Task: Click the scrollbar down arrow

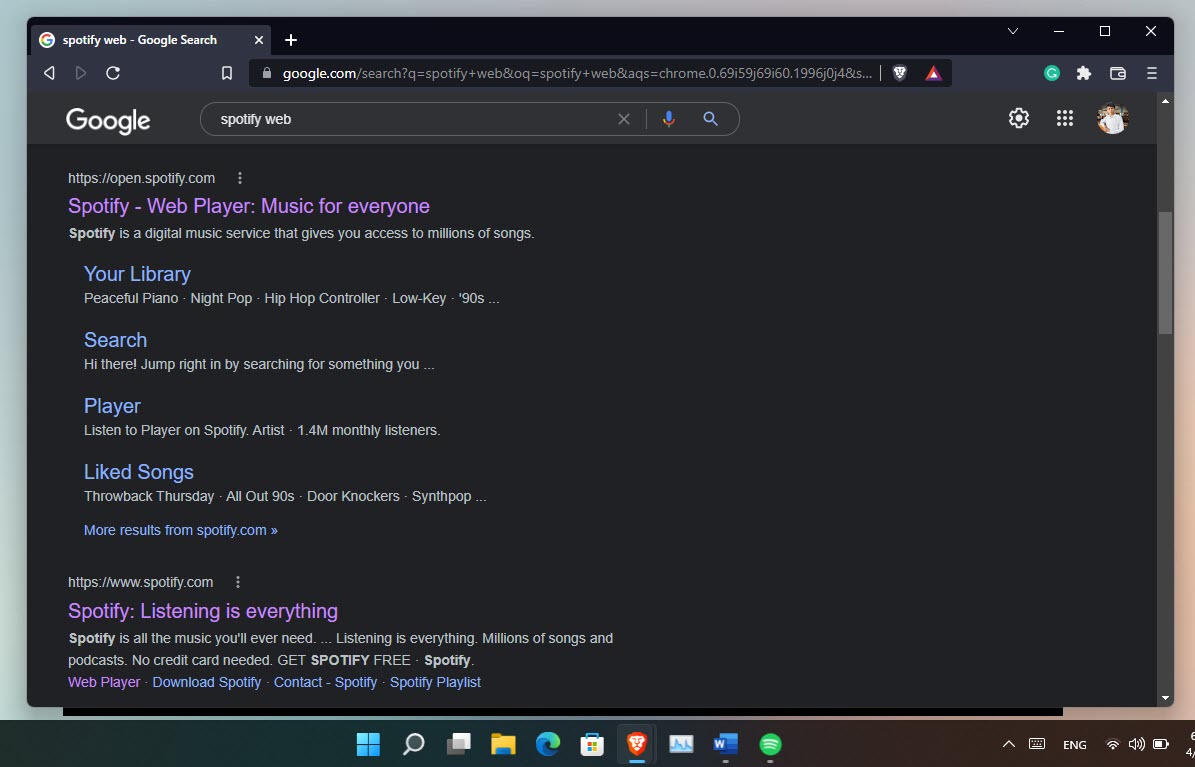Action: 1165,698
